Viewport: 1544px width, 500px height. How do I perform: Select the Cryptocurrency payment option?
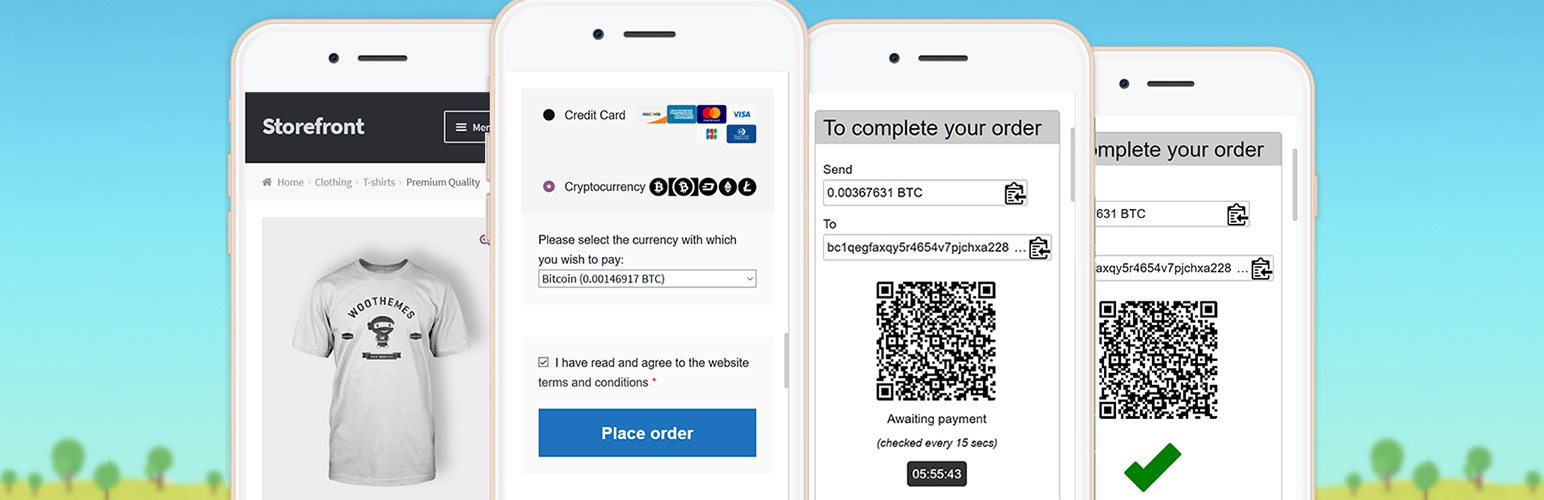(549, 186)
